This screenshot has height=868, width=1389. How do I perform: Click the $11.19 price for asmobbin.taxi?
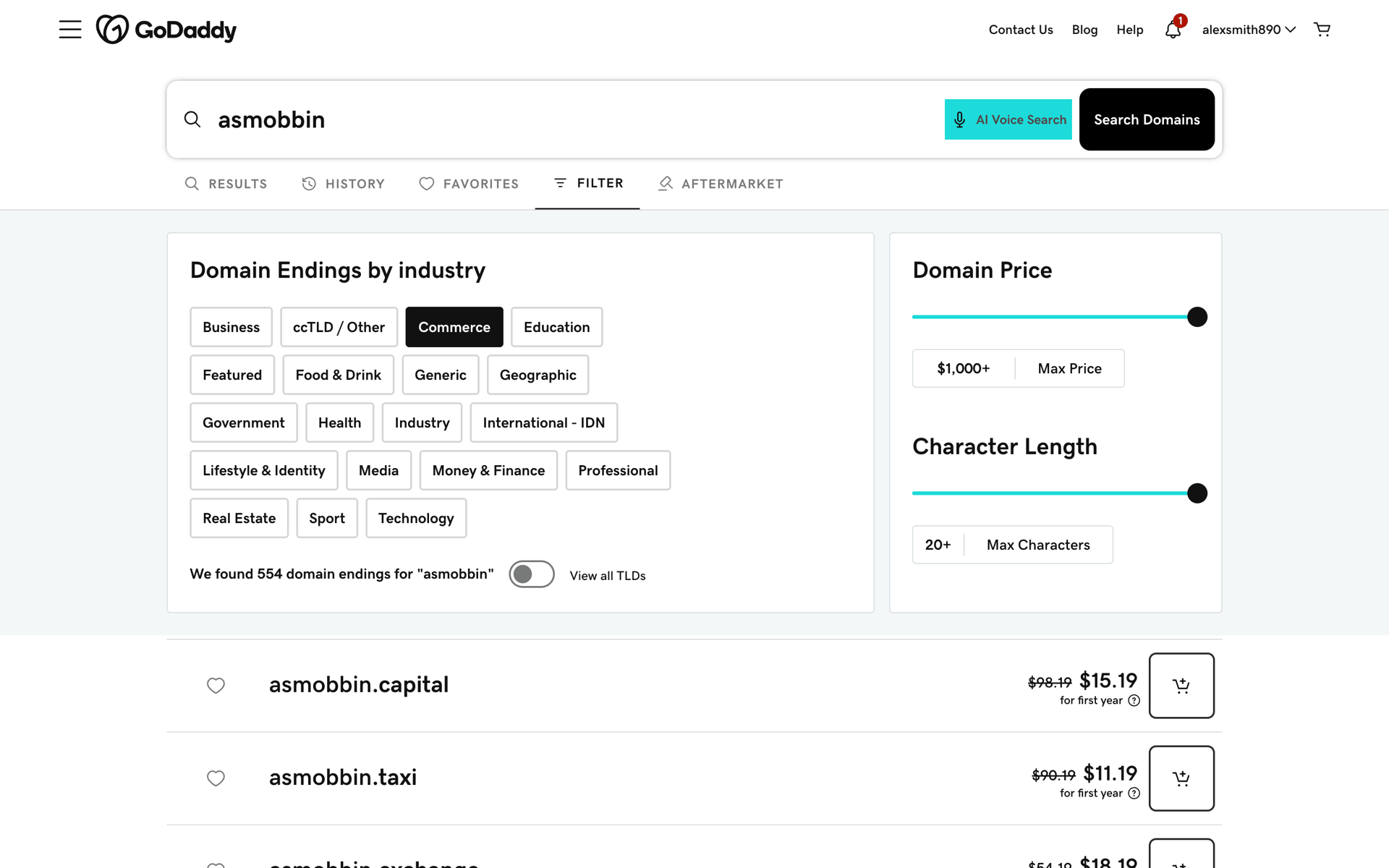1110,773
